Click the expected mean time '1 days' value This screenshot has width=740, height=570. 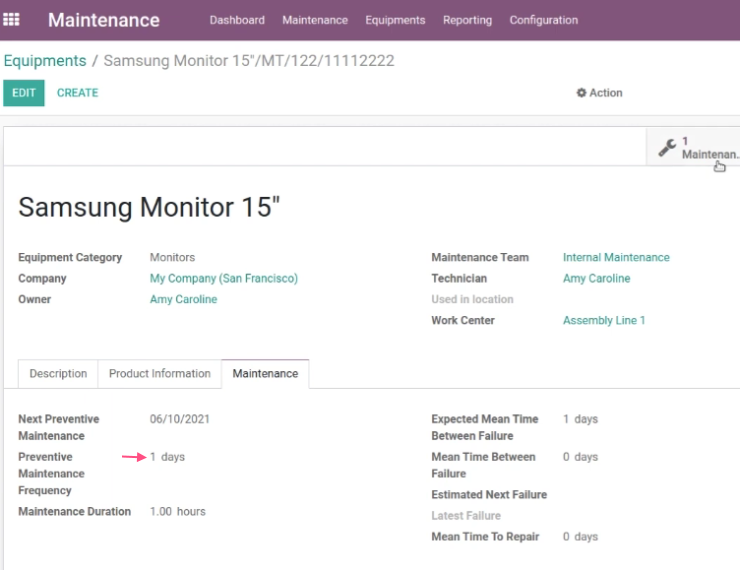coord(580,419)
